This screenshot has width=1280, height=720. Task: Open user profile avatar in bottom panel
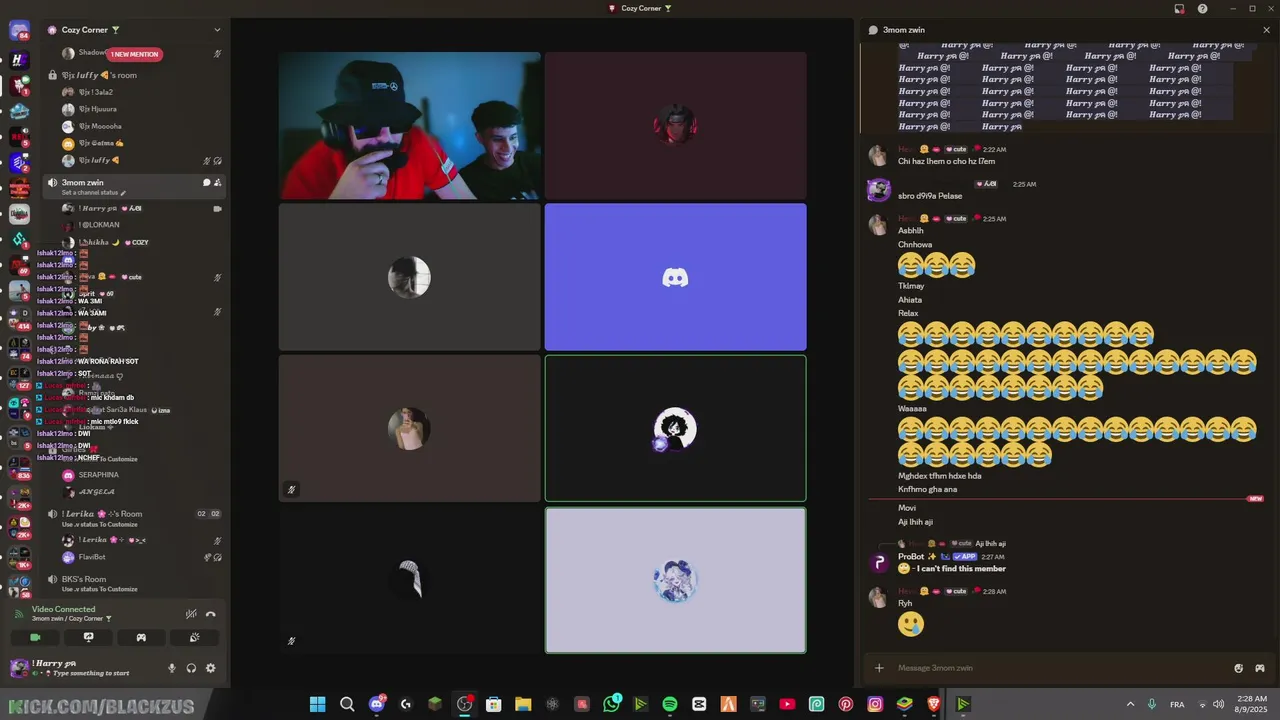[19, 668]
